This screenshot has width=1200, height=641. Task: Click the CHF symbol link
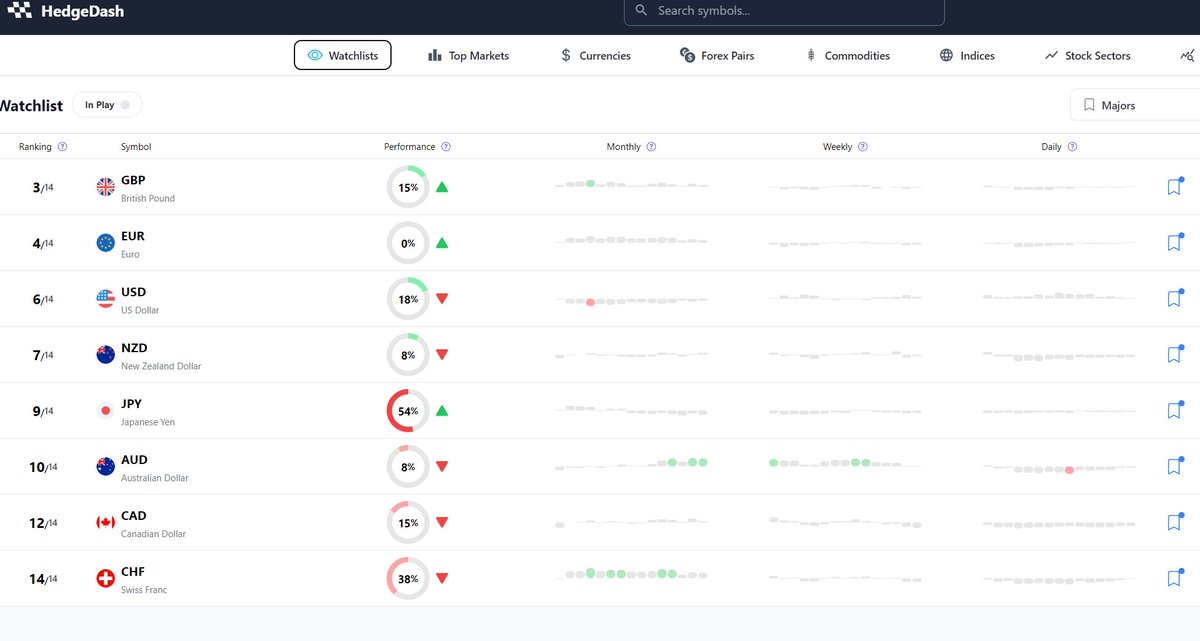pyautogui.click(x=133, y=572)
